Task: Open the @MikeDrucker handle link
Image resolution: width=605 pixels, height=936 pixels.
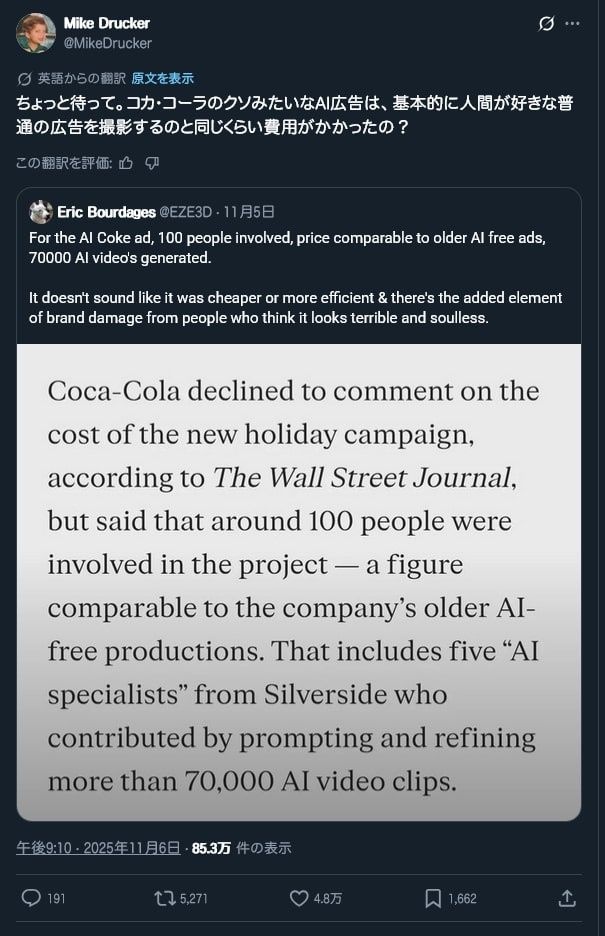Action: 107,43
